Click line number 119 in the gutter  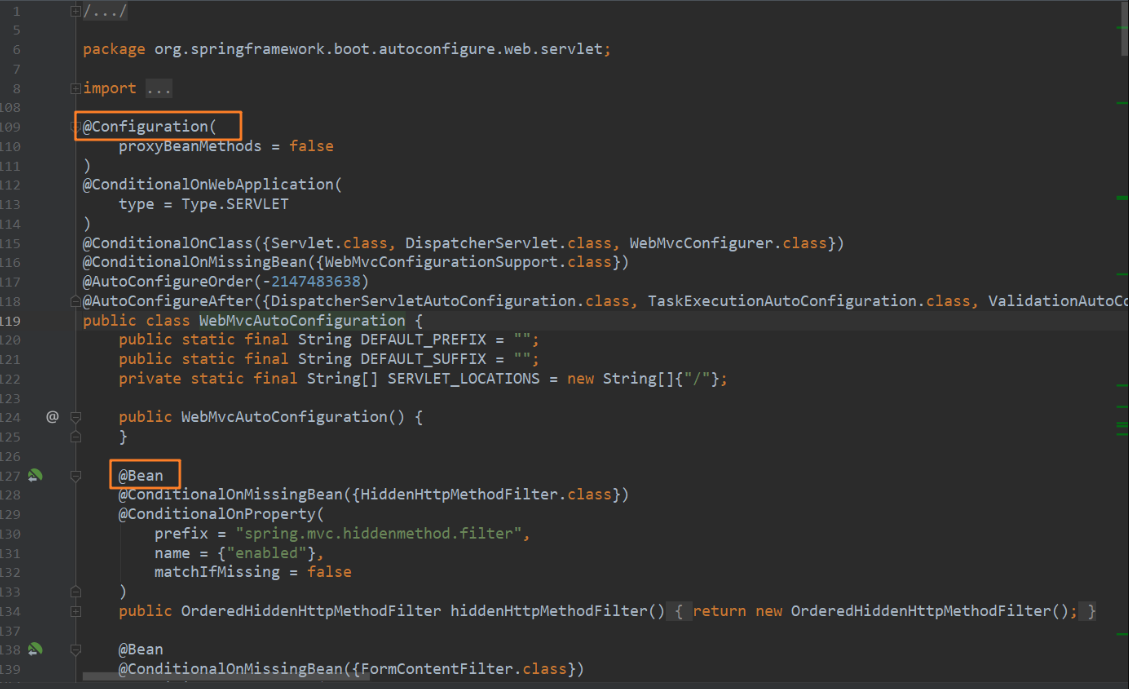point(10,321)
